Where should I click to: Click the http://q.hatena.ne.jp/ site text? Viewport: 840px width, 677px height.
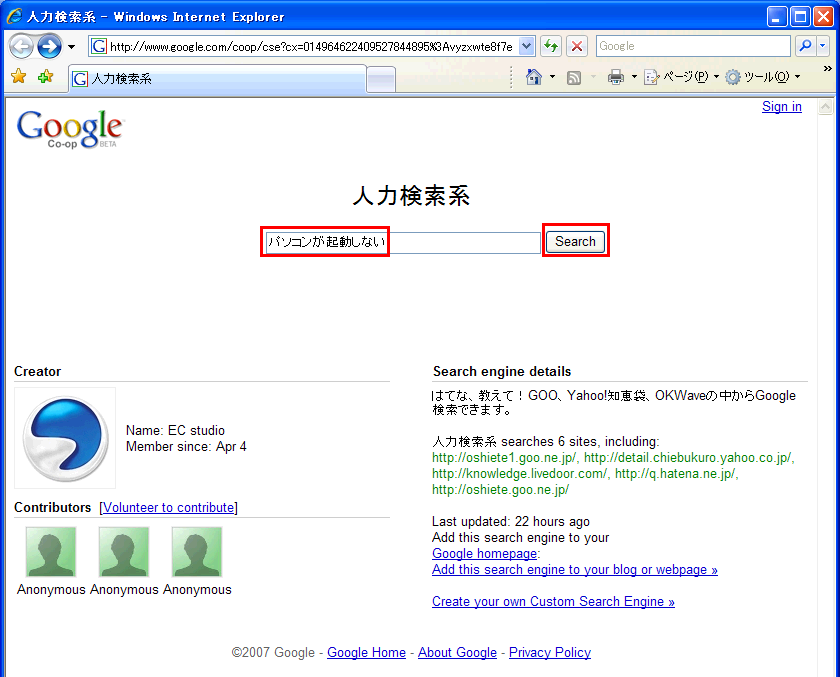point(676,473)
